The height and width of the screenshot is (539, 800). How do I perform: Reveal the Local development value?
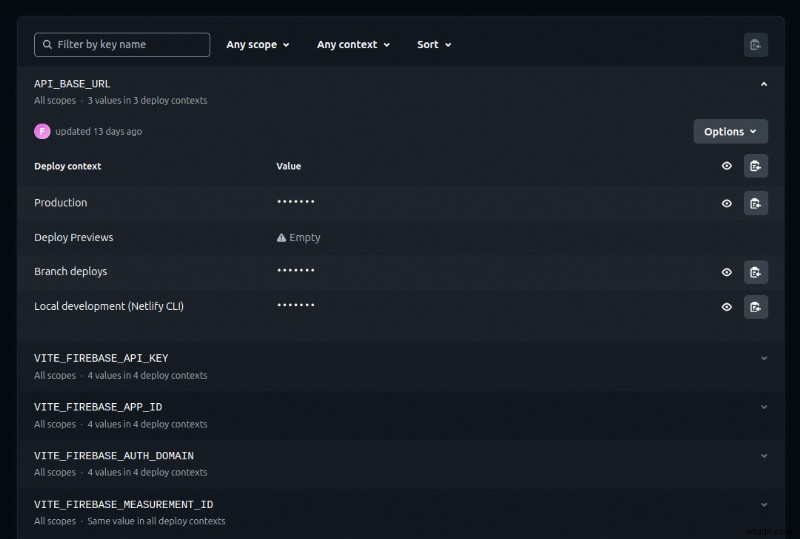727,307
